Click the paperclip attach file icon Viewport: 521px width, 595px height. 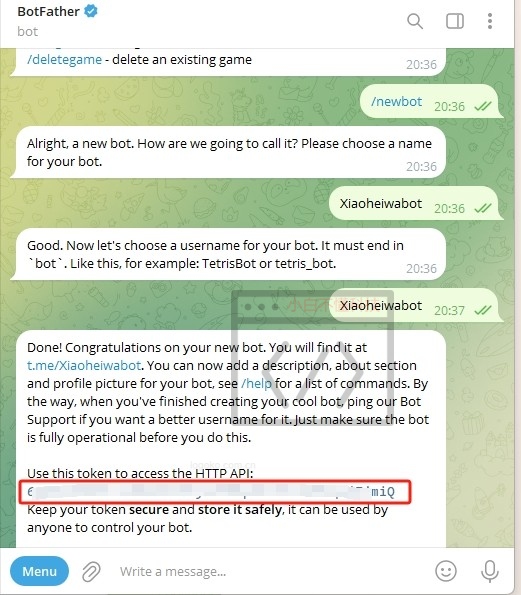(91, 571)
